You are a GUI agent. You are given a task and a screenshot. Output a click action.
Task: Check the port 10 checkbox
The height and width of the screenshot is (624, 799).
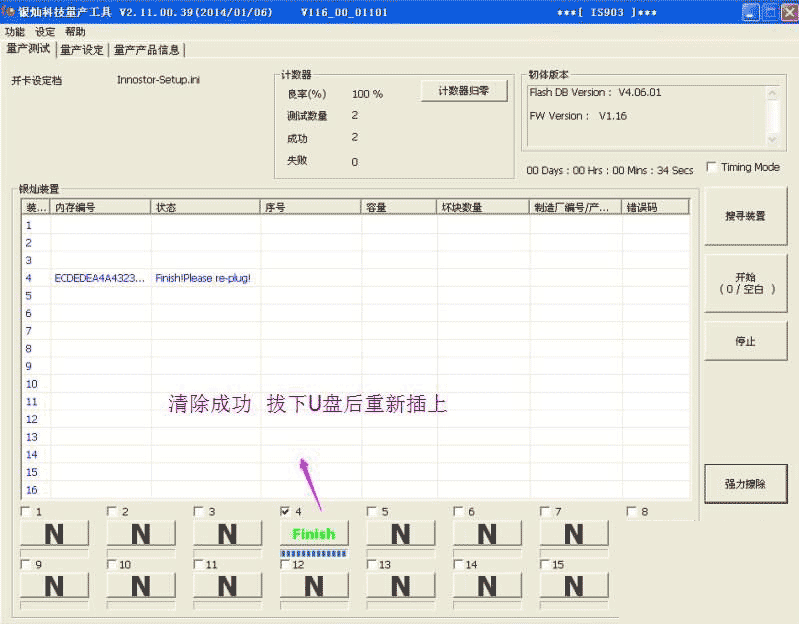[x=112, y=564]
